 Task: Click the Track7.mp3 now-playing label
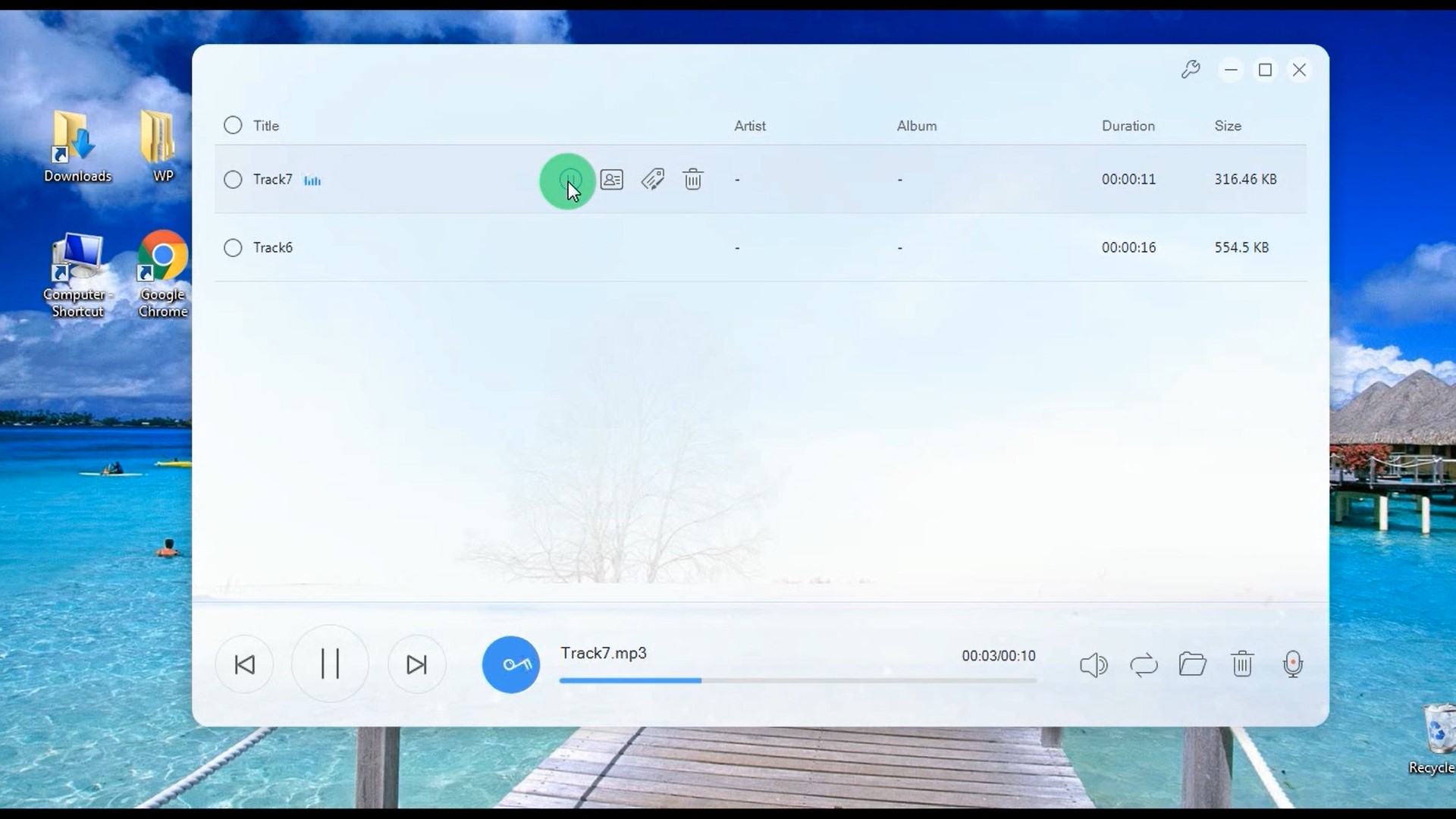click(604, 654)
